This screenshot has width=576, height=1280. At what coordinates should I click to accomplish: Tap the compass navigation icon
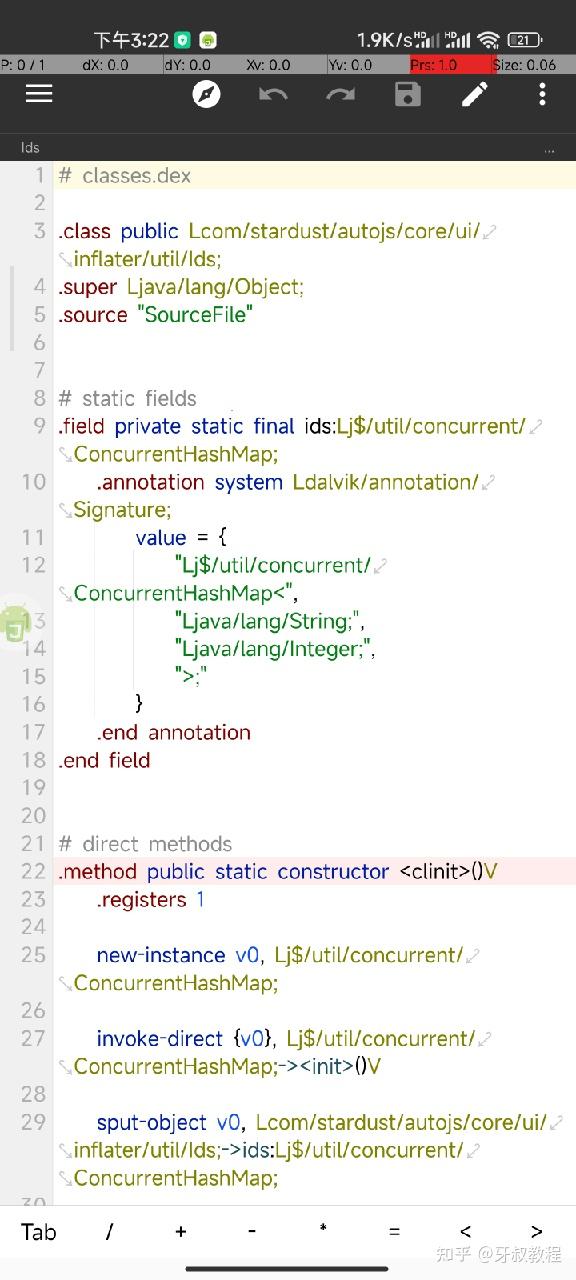pyautogui.click(x=206, y=95)
